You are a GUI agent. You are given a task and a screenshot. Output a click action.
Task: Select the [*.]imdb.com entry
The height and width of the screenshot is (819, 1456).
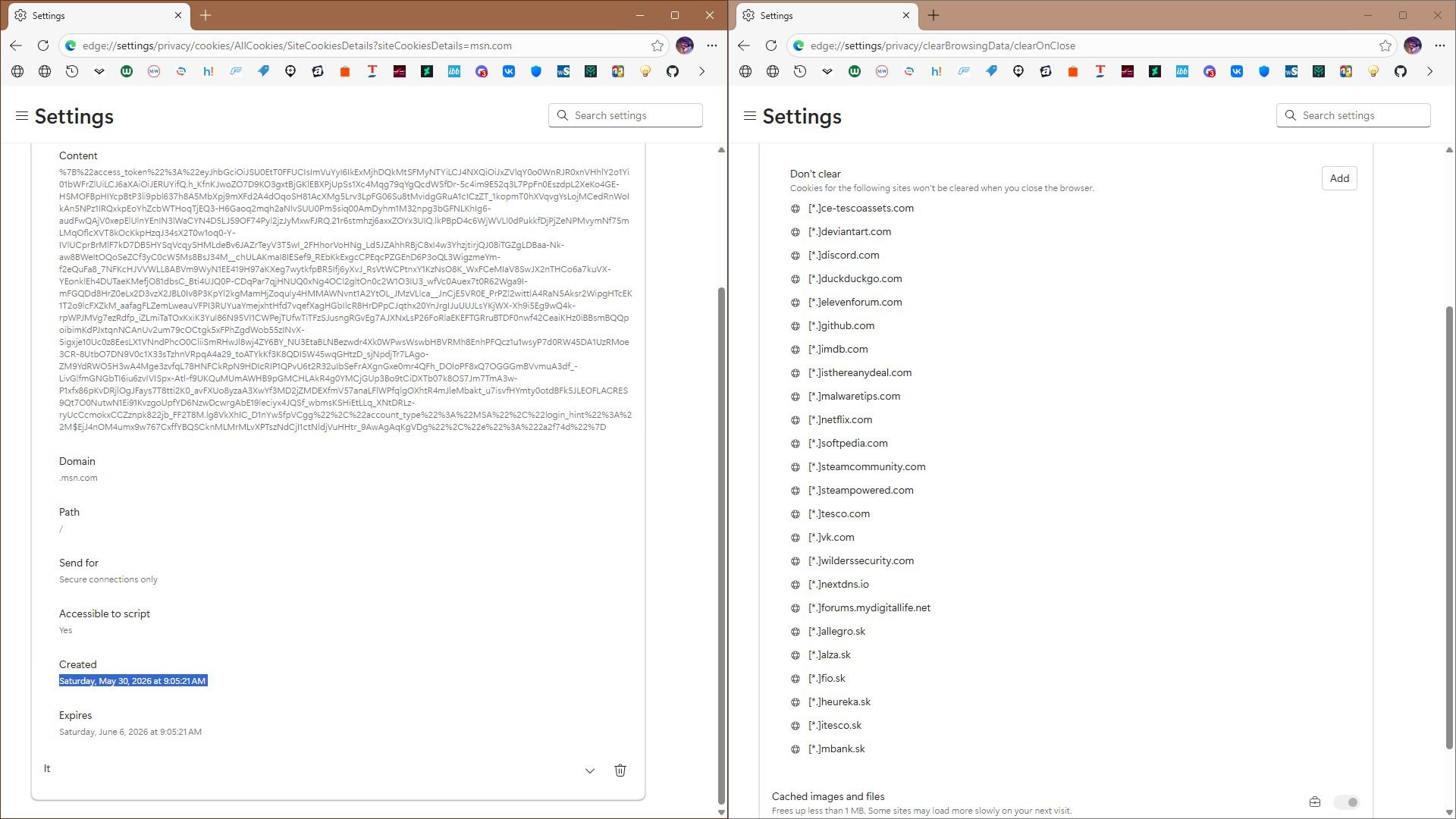(x=838, y=350)
